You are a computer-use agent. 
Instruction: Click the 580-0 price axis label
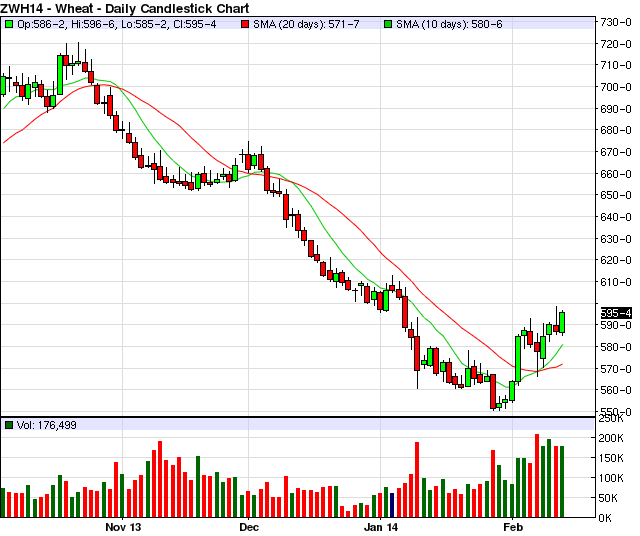[616, 347]
